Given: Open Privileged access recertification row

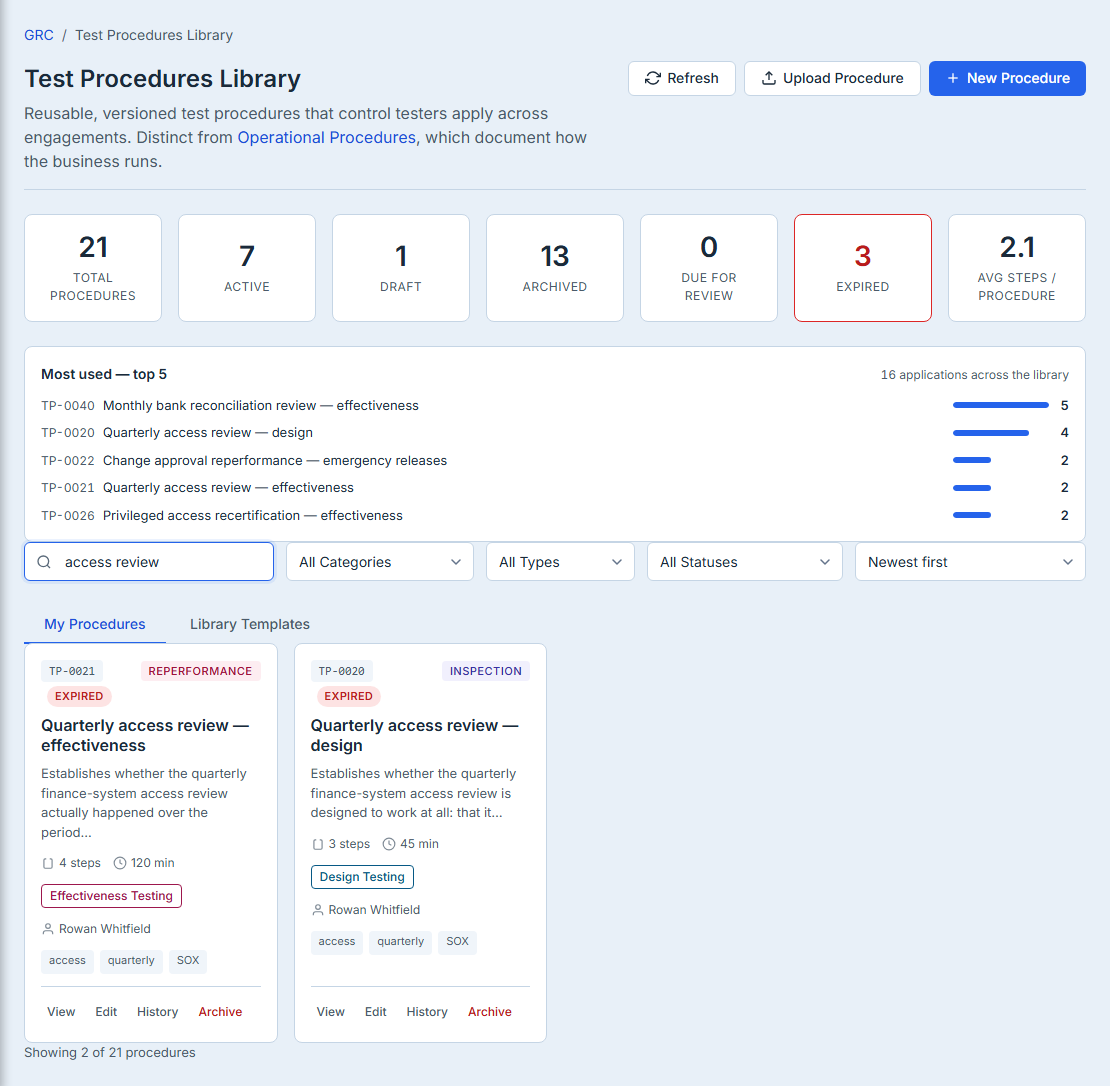Looking at the screenshot, I should (554, 515).
